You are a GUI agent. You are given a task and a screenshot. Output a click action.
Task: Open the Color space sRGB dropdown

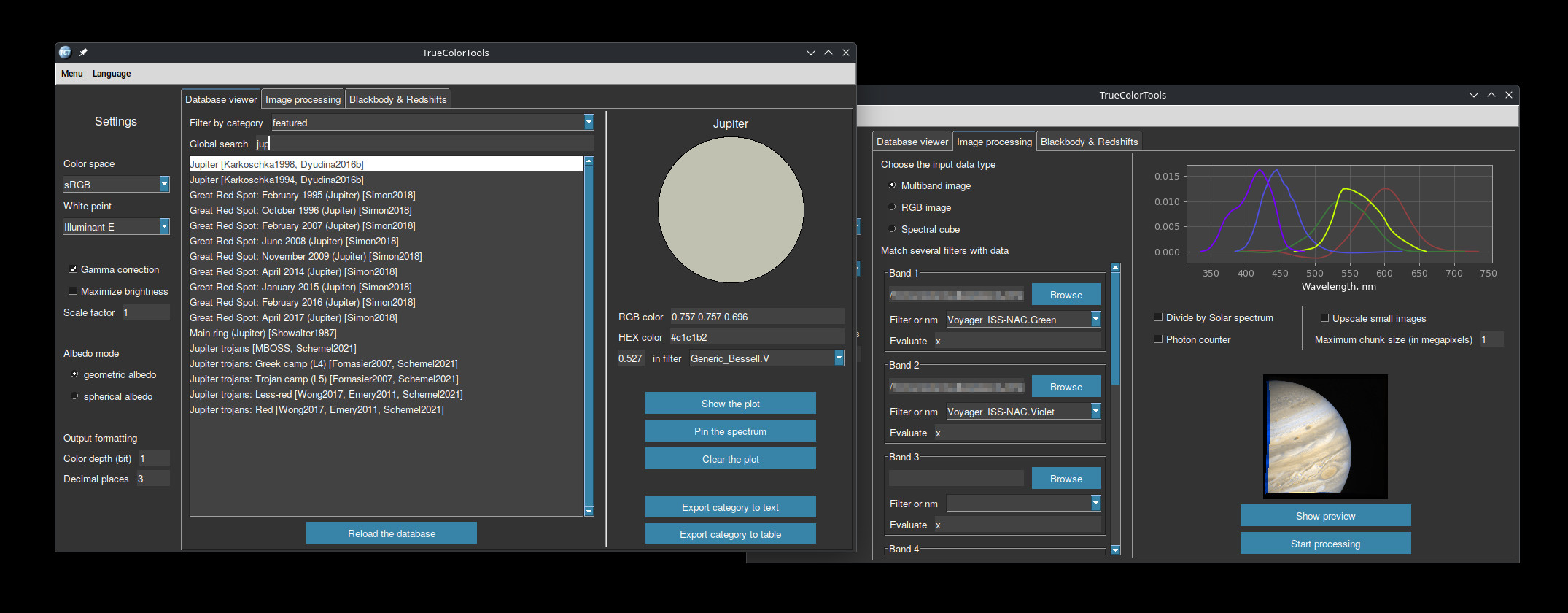[x=164, y=185]
